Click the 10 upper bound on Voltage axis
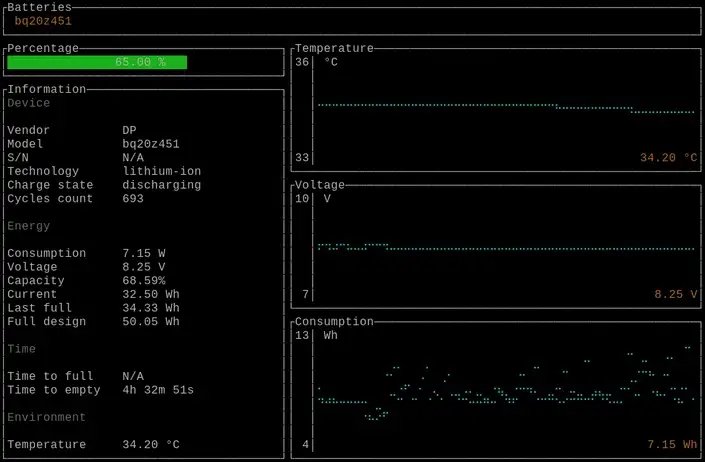 point(302,199)
